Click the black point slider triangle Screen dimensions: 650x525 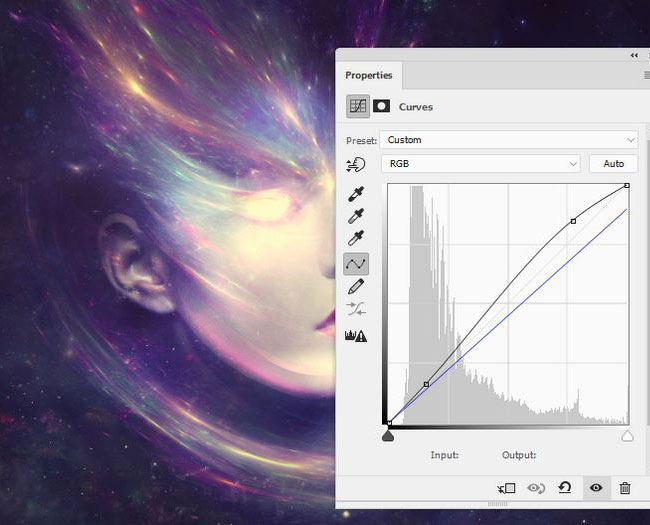(x=388, y=436)
